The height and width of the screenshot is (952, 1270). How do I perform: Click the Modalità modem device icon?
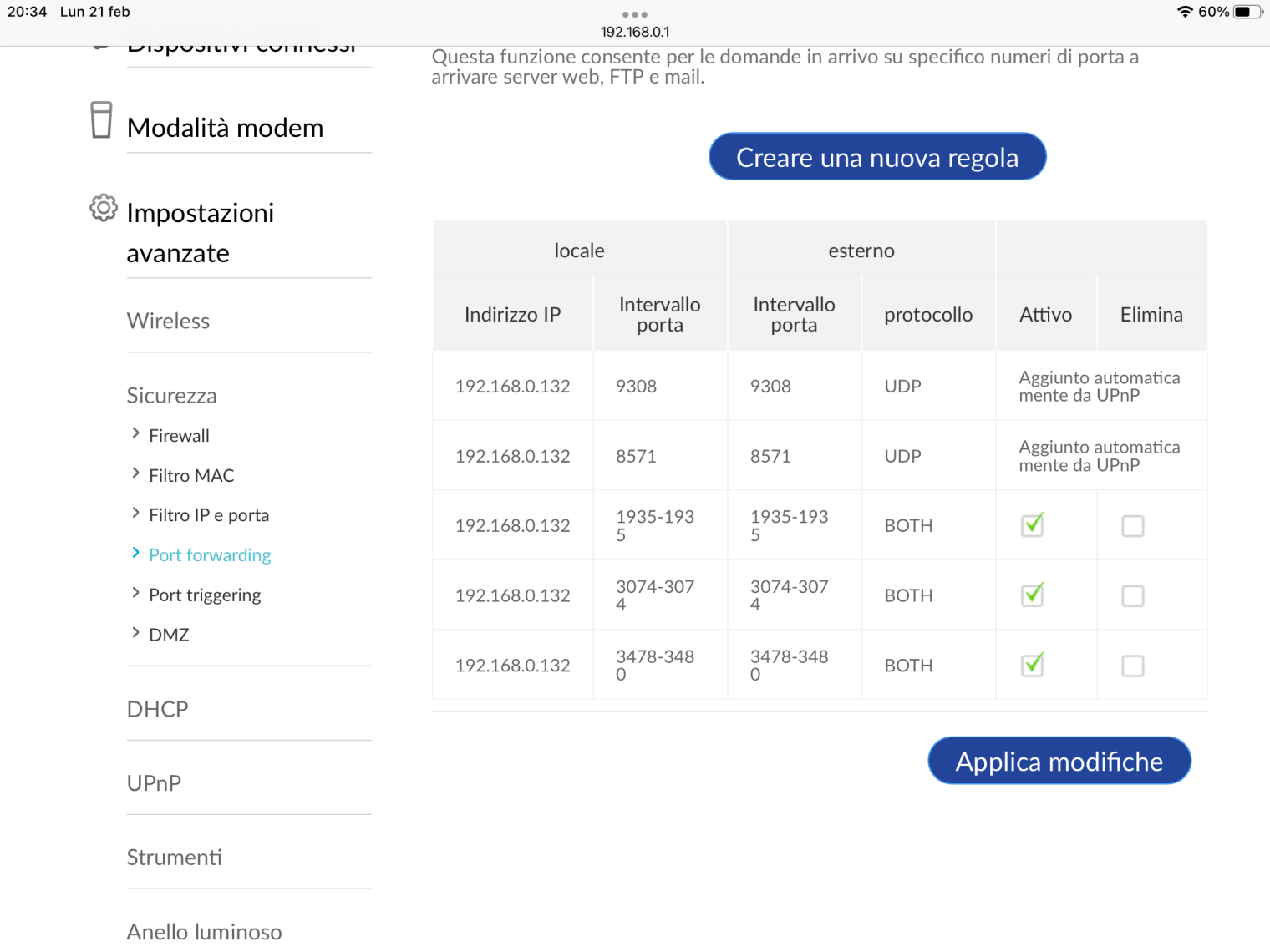pos(101,120)
